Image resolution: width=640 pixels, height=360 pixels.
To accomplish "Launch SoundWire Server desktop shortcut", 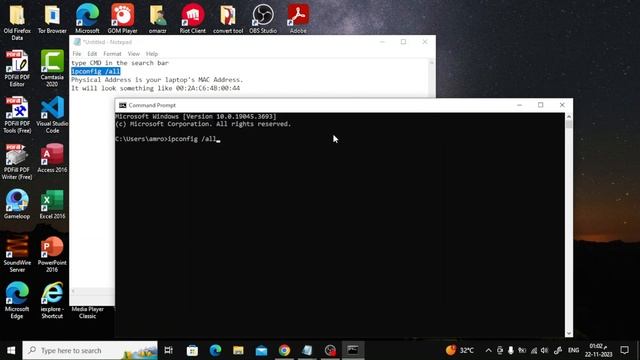I will [x=17, y=254].
